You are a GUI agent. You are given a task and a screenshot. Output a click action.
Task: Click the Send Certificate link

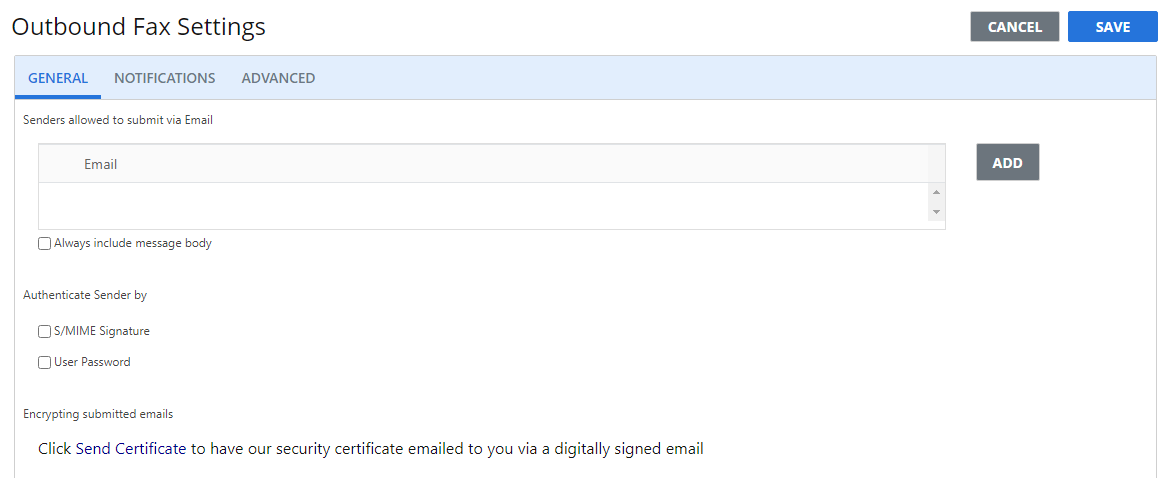[130, 449]
